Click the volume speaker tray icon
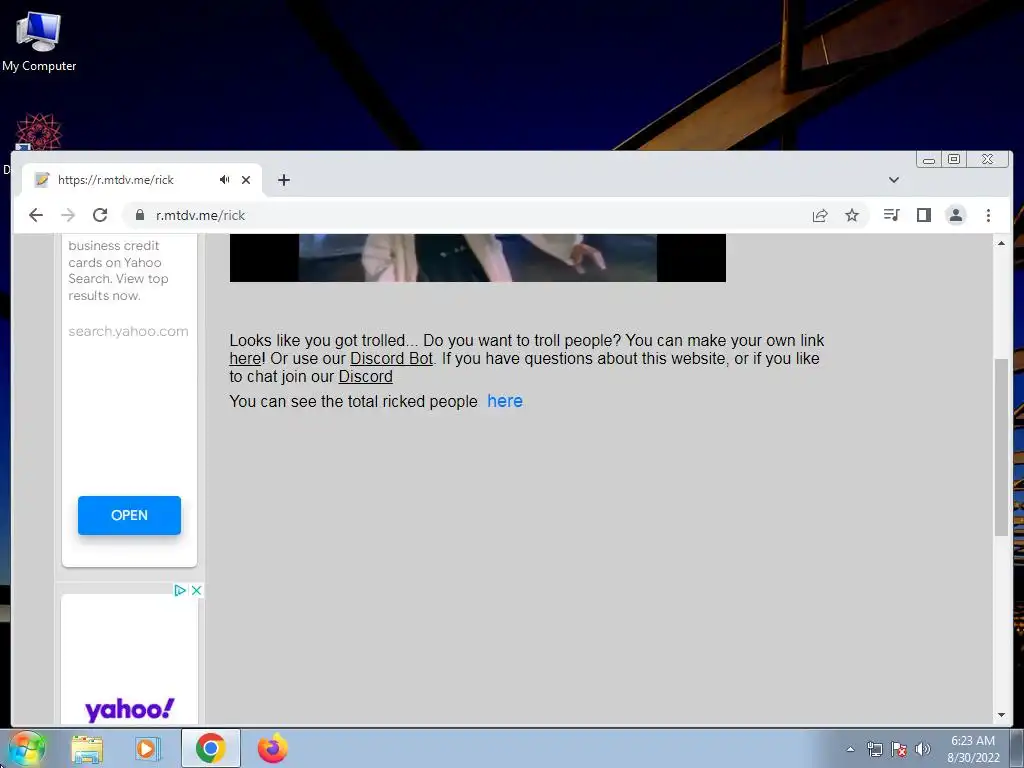The width and height of the screenshot is (1024, 768). 922,750
